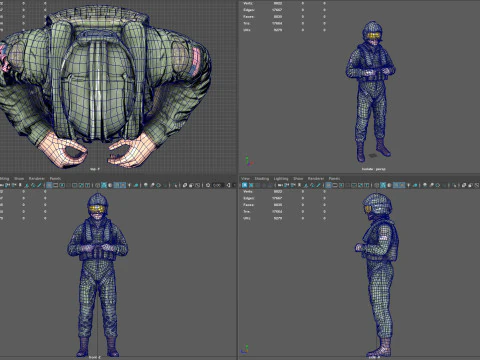Viewport: 480px width, 360px height.
Task: Open Shading menu of the side view panel
Action: point(262,178)
